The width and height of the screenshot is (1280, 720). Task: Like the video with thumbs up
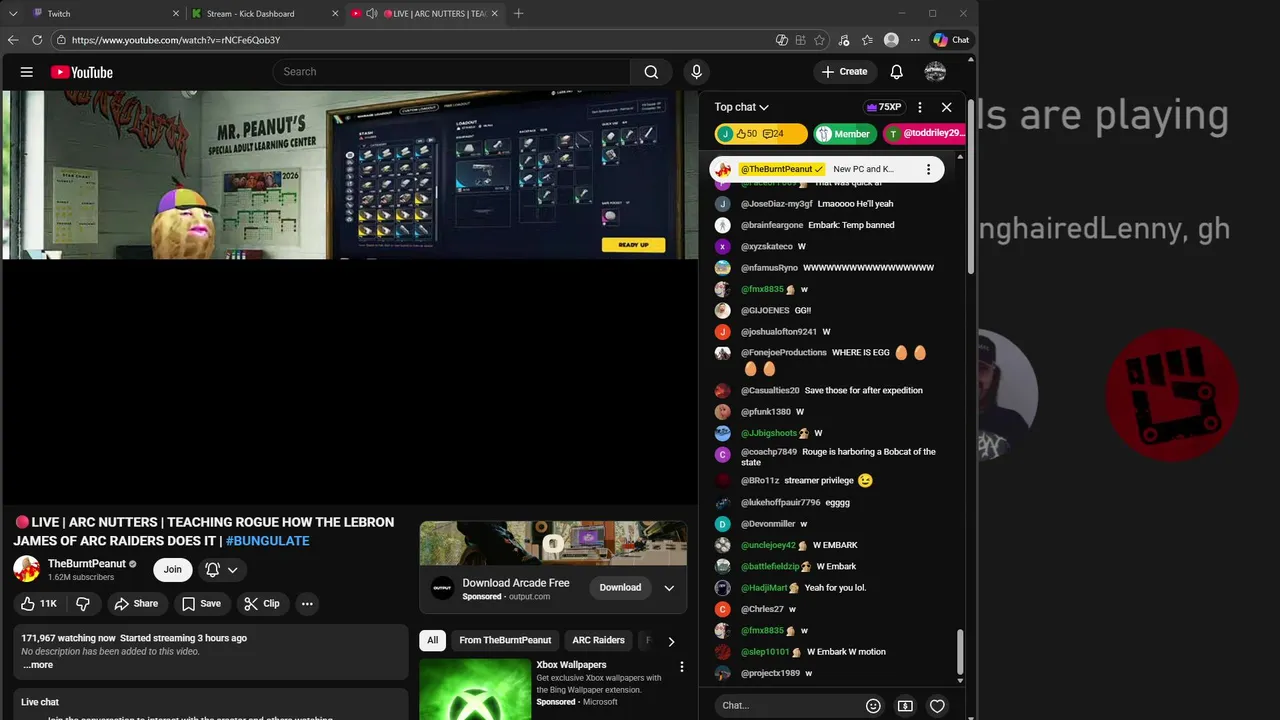[x=39, y=604]
